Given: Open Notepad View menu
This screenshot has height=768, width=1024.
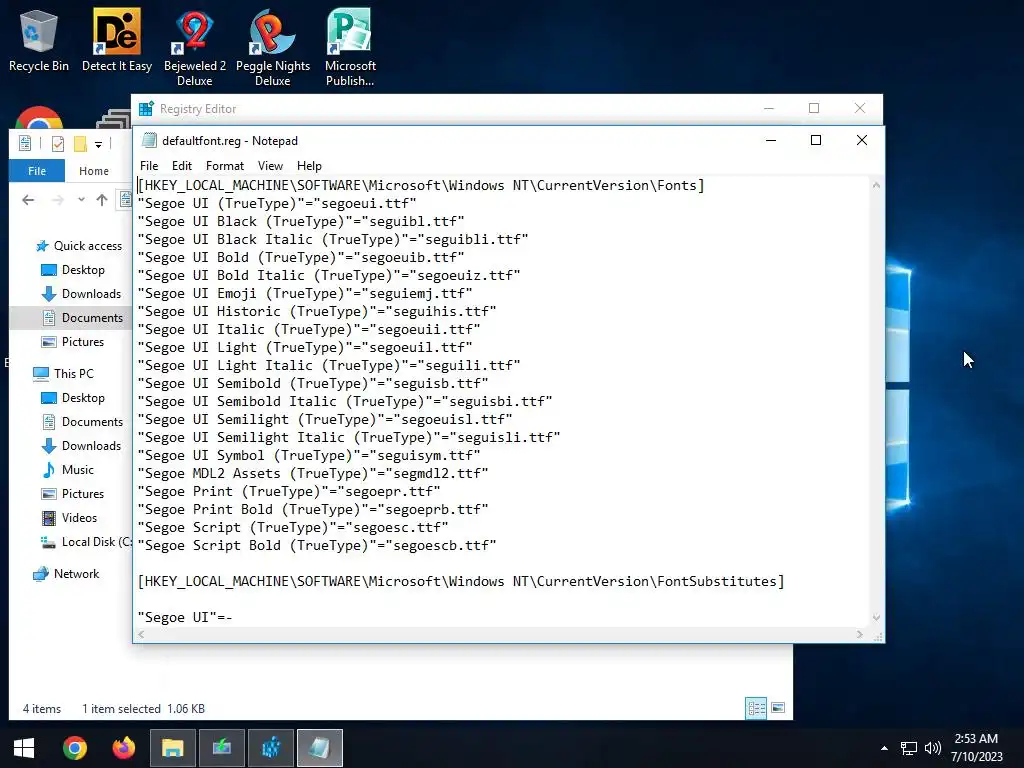Looking at the screenshot, I should 270,166.
